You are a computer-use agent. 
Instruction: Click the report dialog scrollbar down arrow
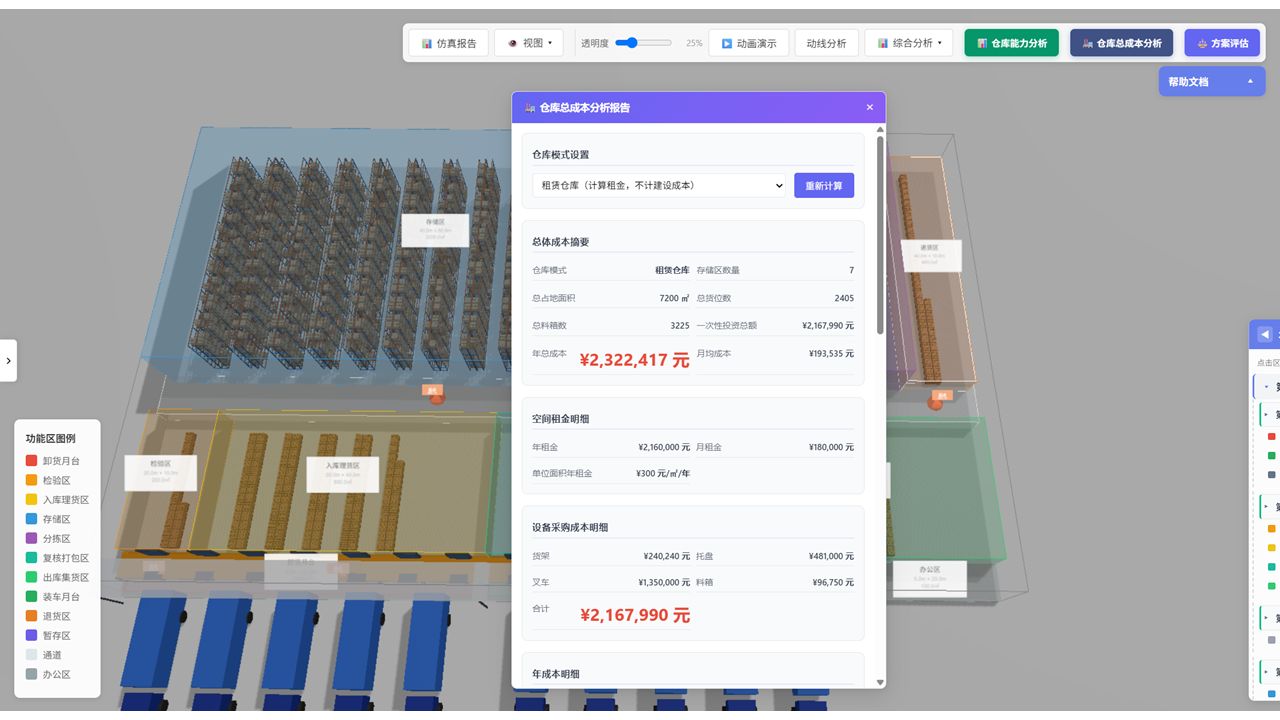880,682
